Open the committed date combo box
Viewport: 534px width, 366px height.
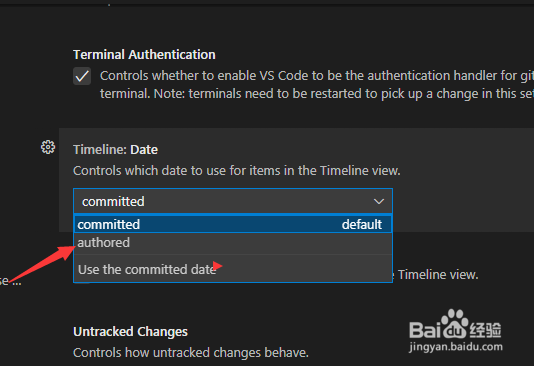pos(233,201)
